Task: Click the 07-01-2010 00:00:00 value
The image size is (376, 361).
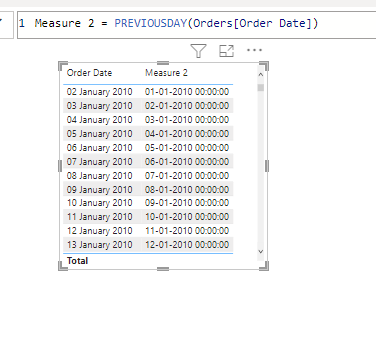Action: (x=187, y=176)
